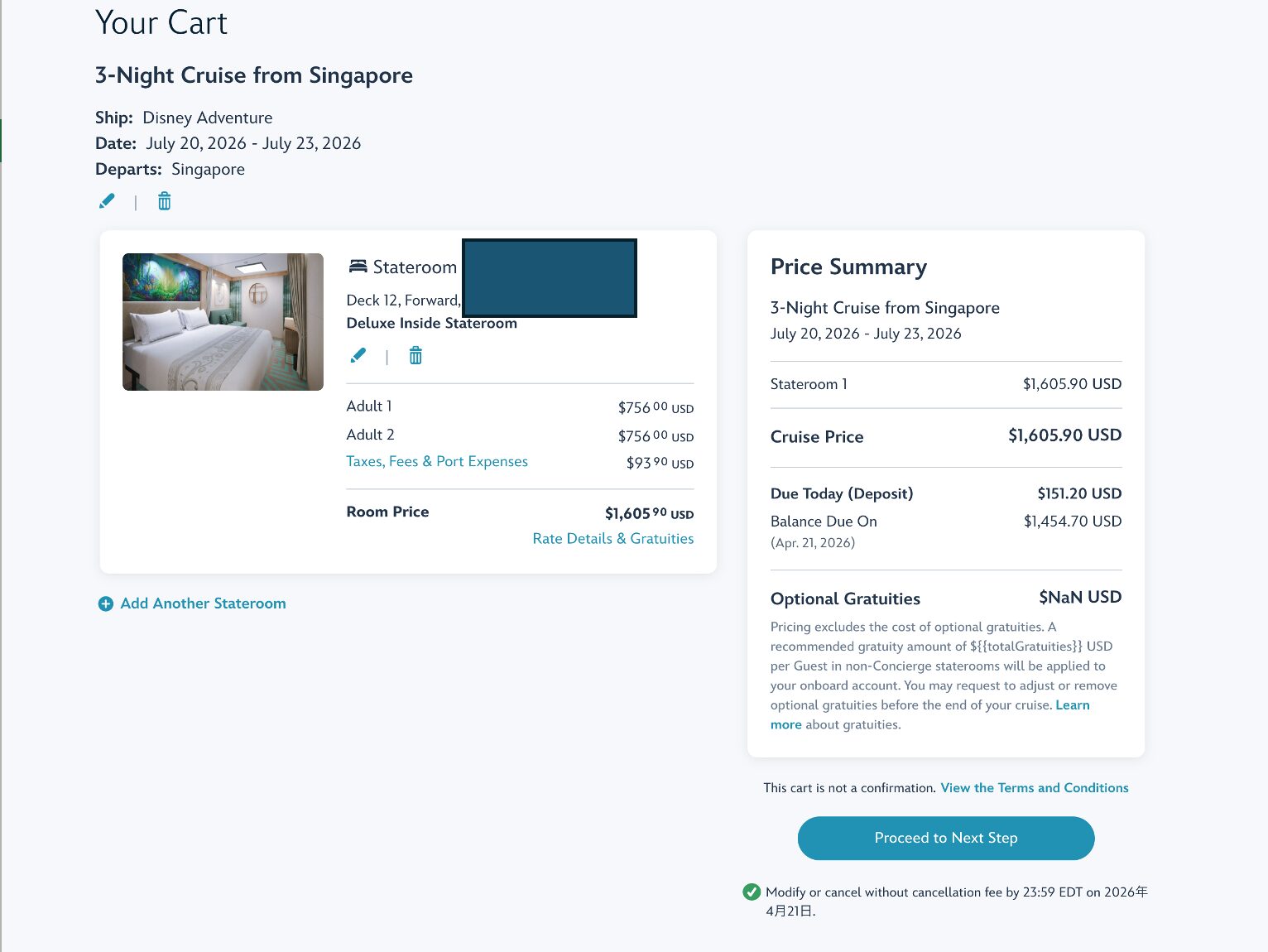The width and height of the screenshot is (1268, 952).
Task: Click the green checkmark beside the cancellation notice
Action: point(752,892)
